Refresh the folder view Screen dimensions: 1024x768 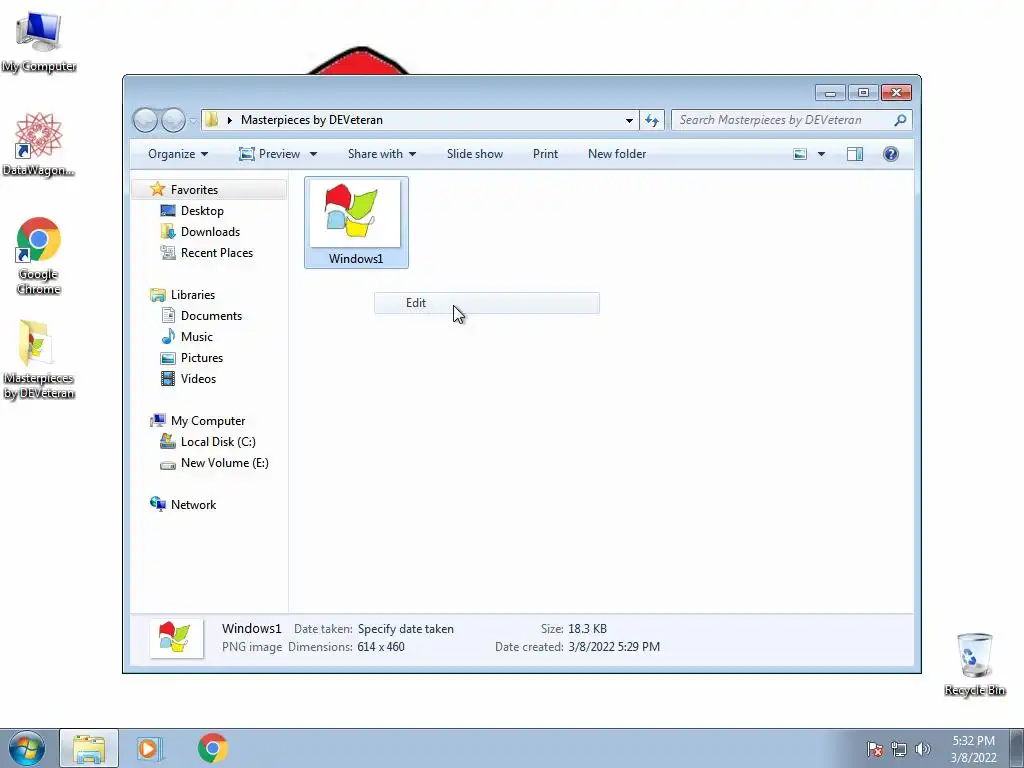tap(652, 120)
